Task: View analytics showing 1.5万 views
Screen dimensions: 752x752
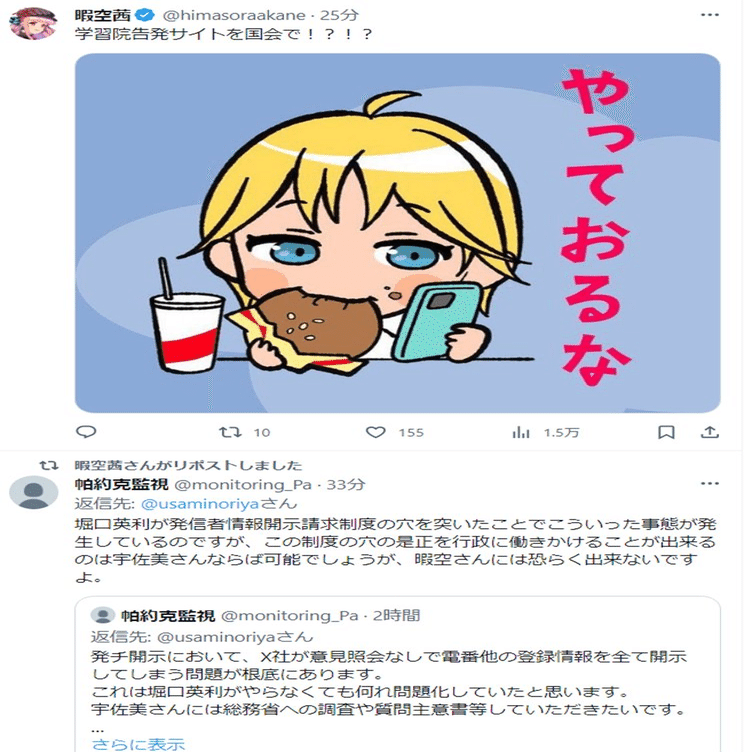Action: point(521,432)
